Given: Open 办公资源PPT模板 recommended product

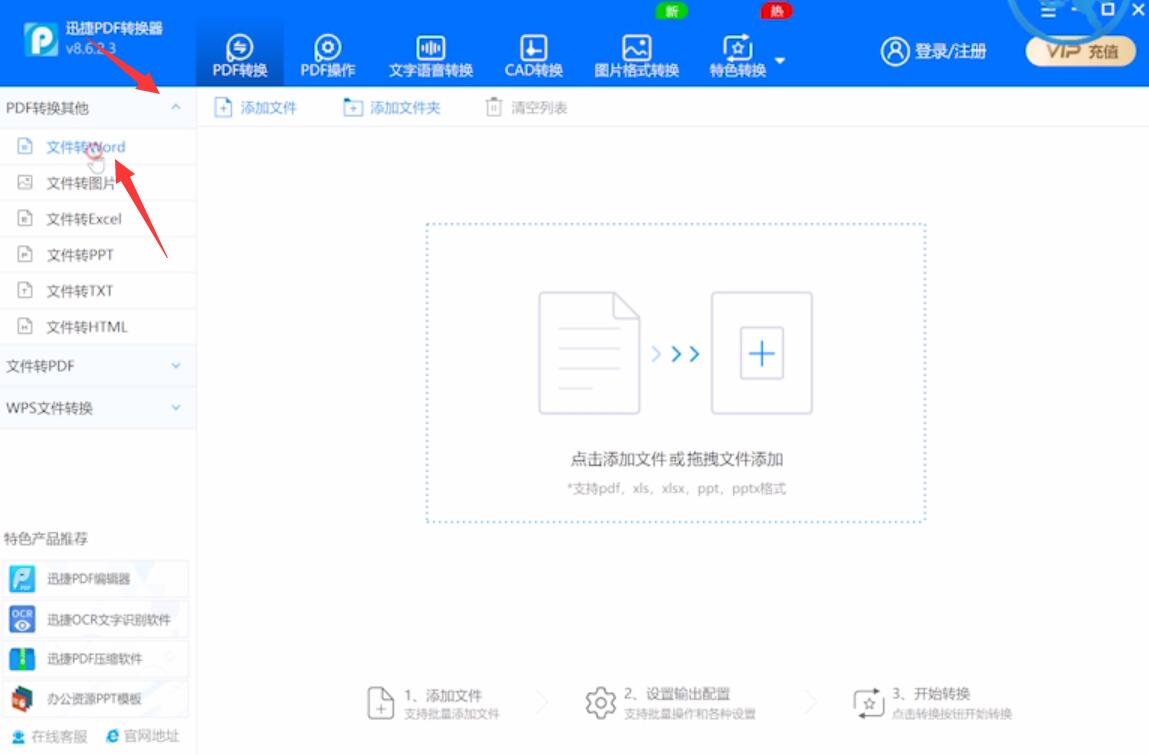Looking at the screenshot, I should pos(95,699).
